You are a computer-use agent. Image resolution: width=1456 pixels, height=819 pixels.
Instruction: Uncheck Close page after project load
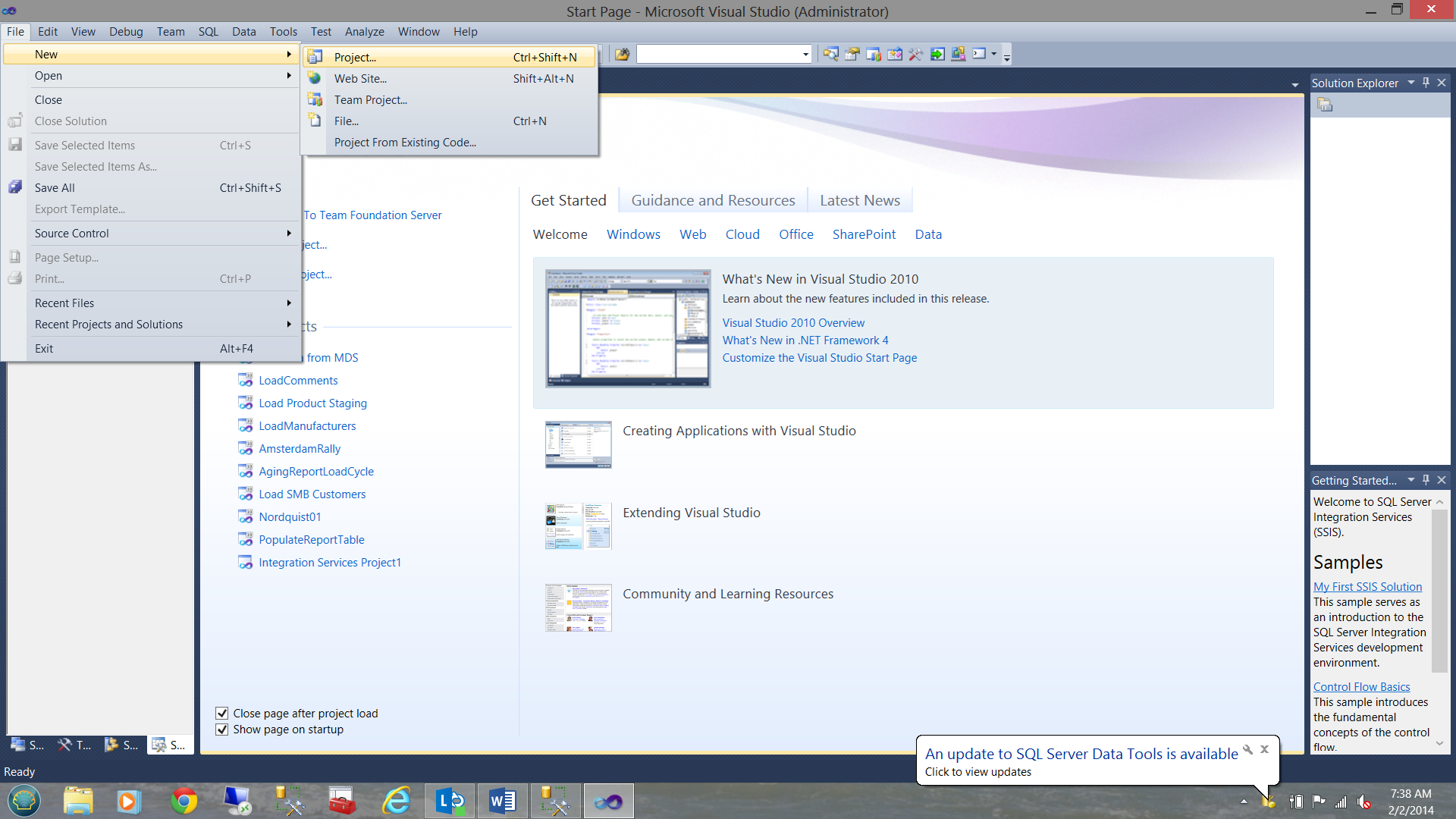pyautogui.click(x=222, y=713)
